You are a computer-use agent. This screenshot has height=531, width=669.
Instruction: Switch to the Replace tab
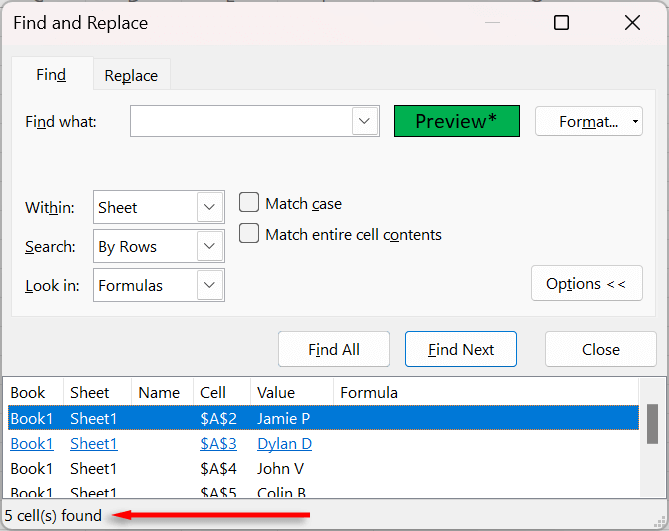131,75
